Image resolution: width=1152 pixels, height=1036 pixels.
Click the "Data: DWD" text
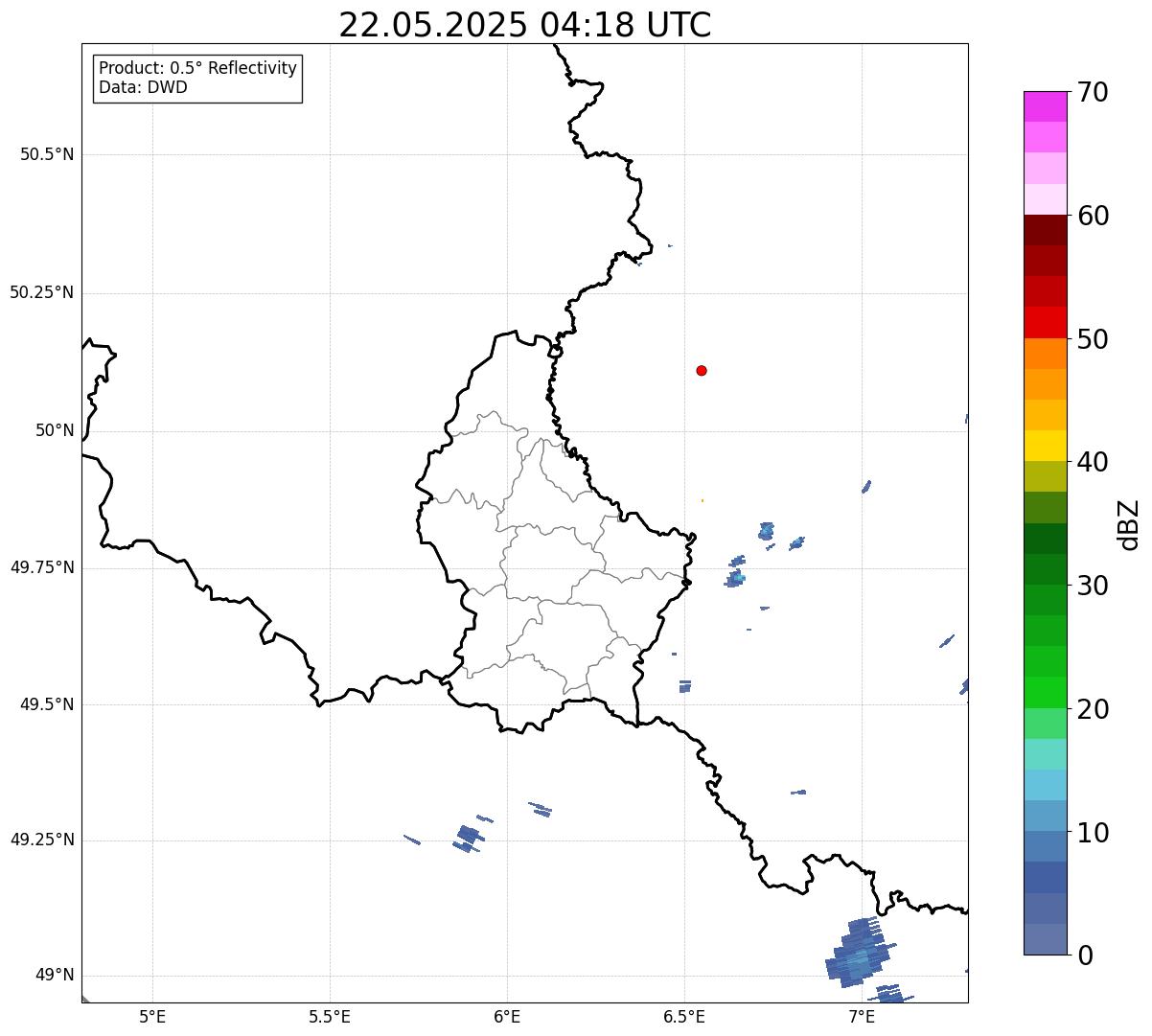[x=144, y=87]
